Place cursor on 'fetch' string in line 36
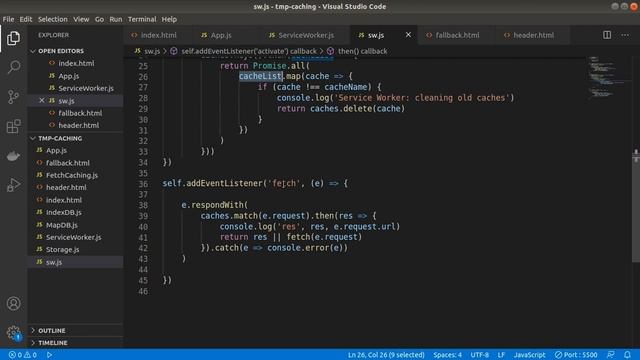The width and height of the screenshot is (640, 360). point(284,183)
